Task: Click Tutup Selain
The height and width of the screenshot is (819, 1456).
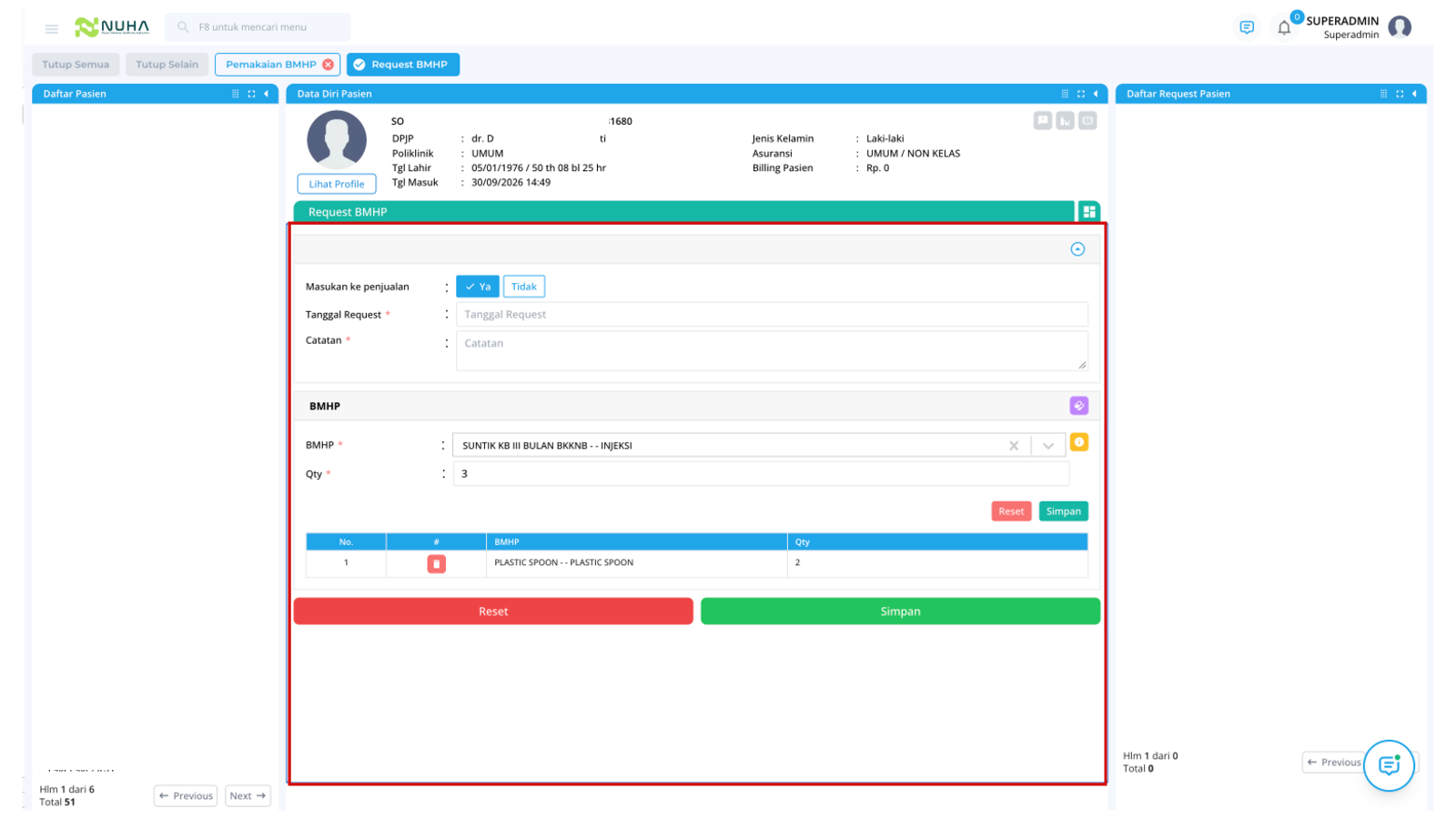Action: [167, 65]
